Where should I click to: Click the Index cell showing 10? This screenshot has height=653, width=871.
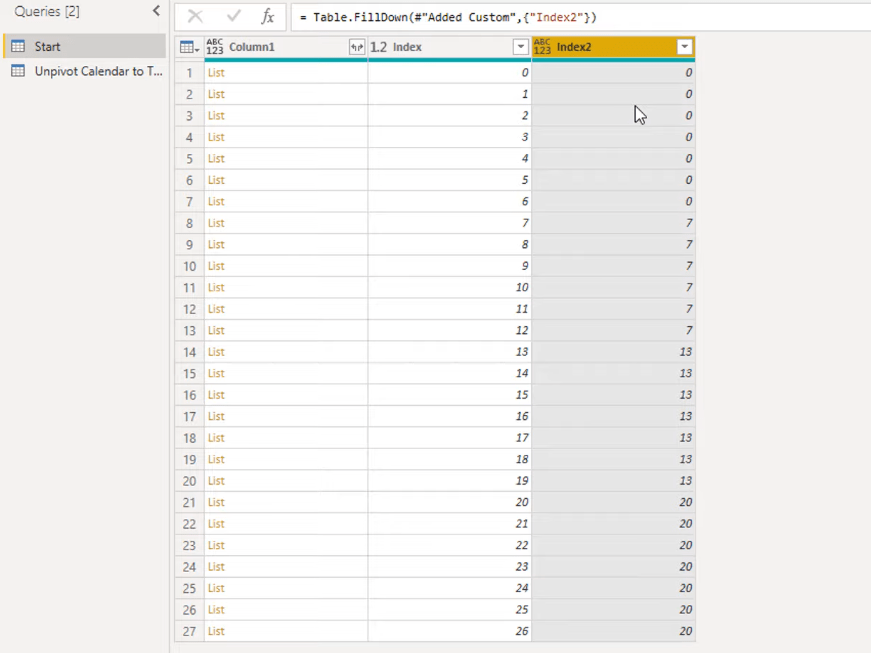pos(449,287)
